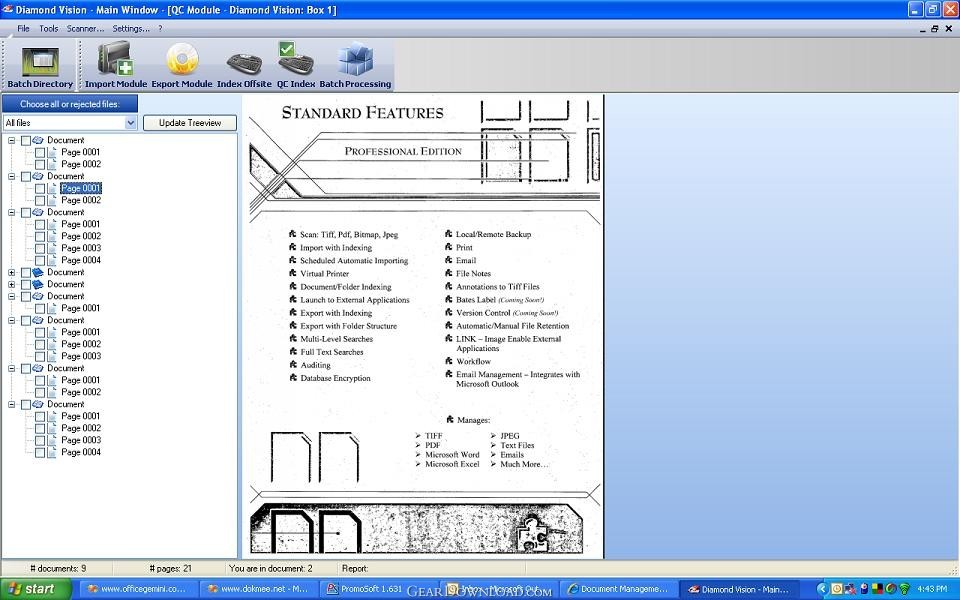Click the single-page Document's book icon
Image resolution: width=960 pixels, height=600 pixels.
point(38,296)
